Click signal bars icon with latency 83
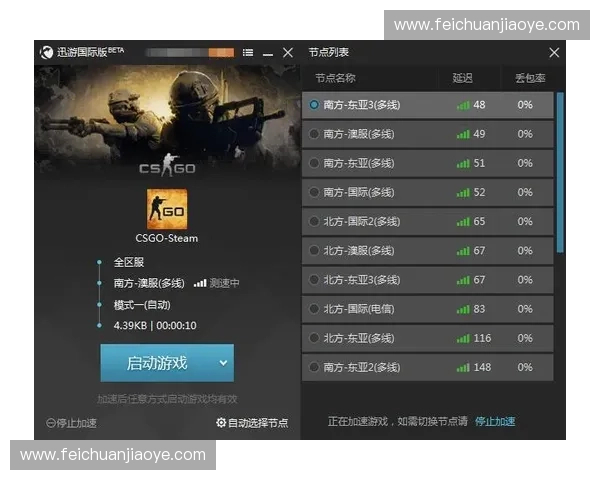 click(x=463, y=309)
